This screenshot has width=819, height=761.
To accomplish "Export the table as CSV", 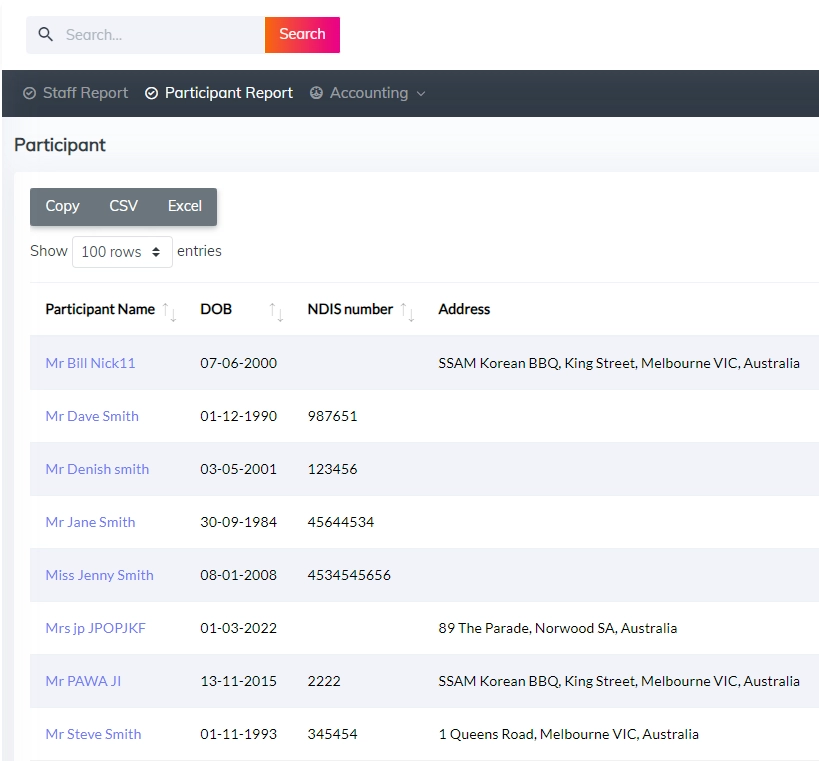I will 124,206.
